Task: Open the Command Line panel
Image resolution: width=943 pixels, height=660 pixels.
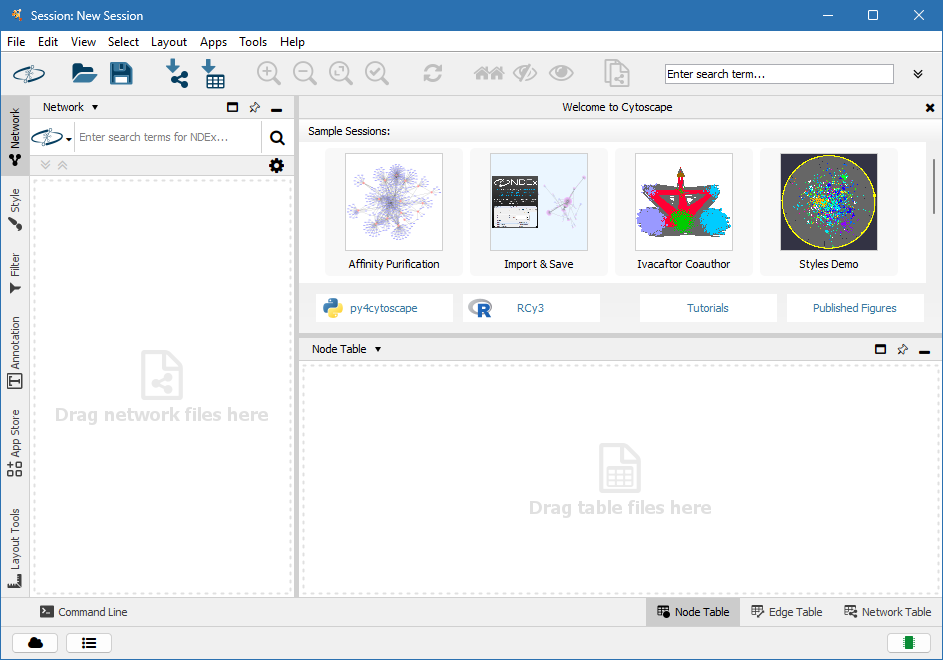Action: [x=84, y=612]
